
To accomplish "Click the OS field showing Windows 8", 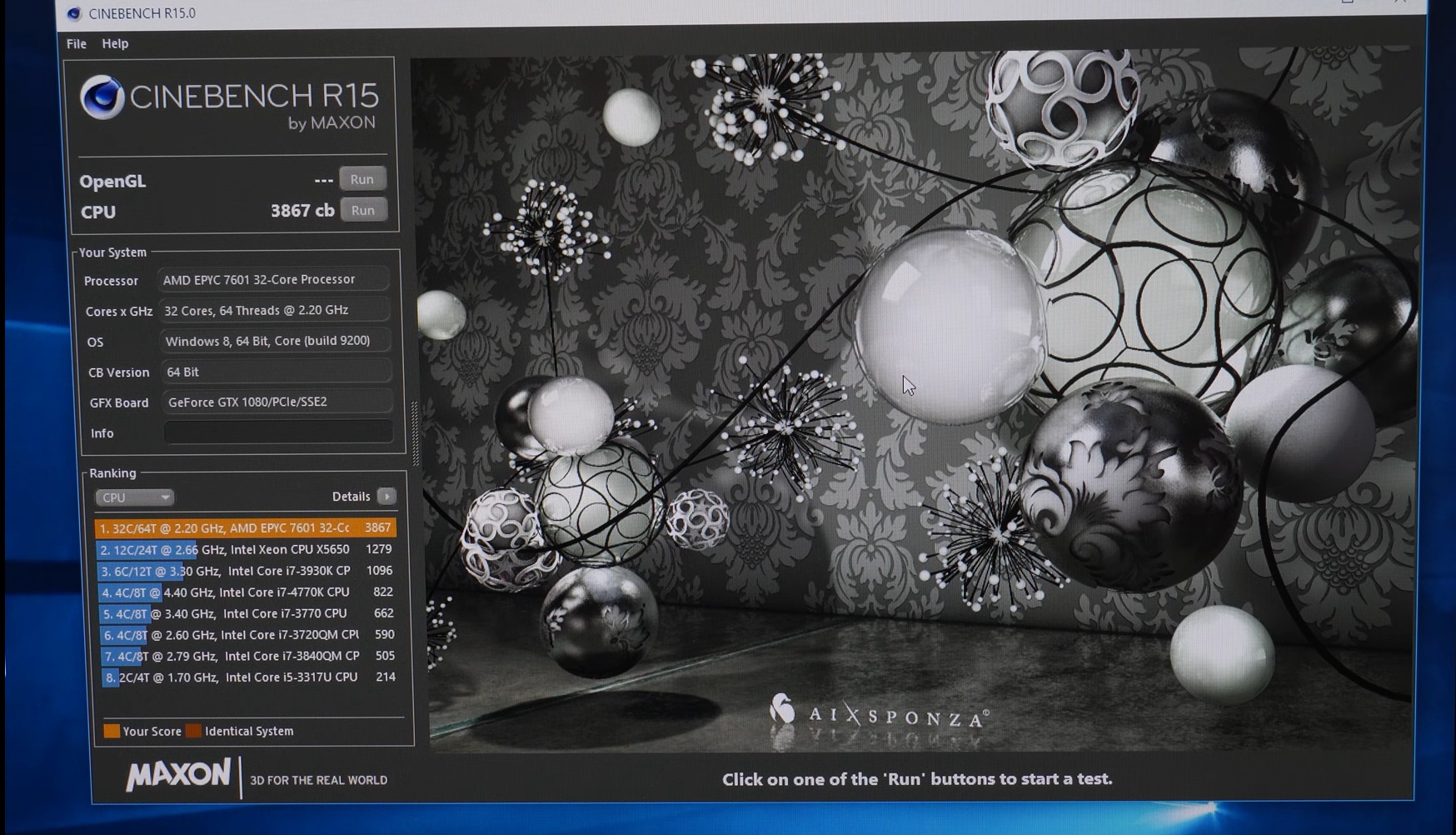I will point(275,341).
